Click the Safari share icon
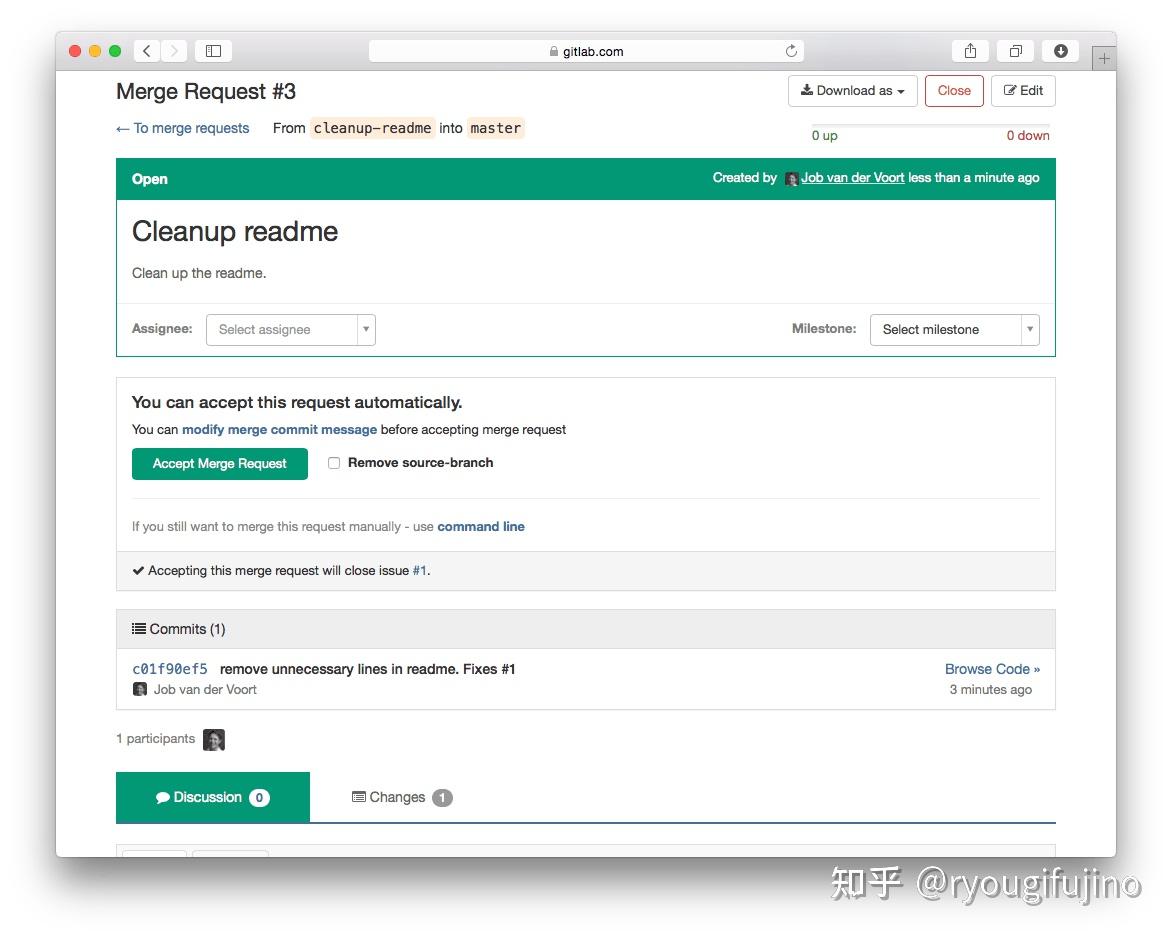The width and height of the screenshot is (1172, 937). point(969,50)
